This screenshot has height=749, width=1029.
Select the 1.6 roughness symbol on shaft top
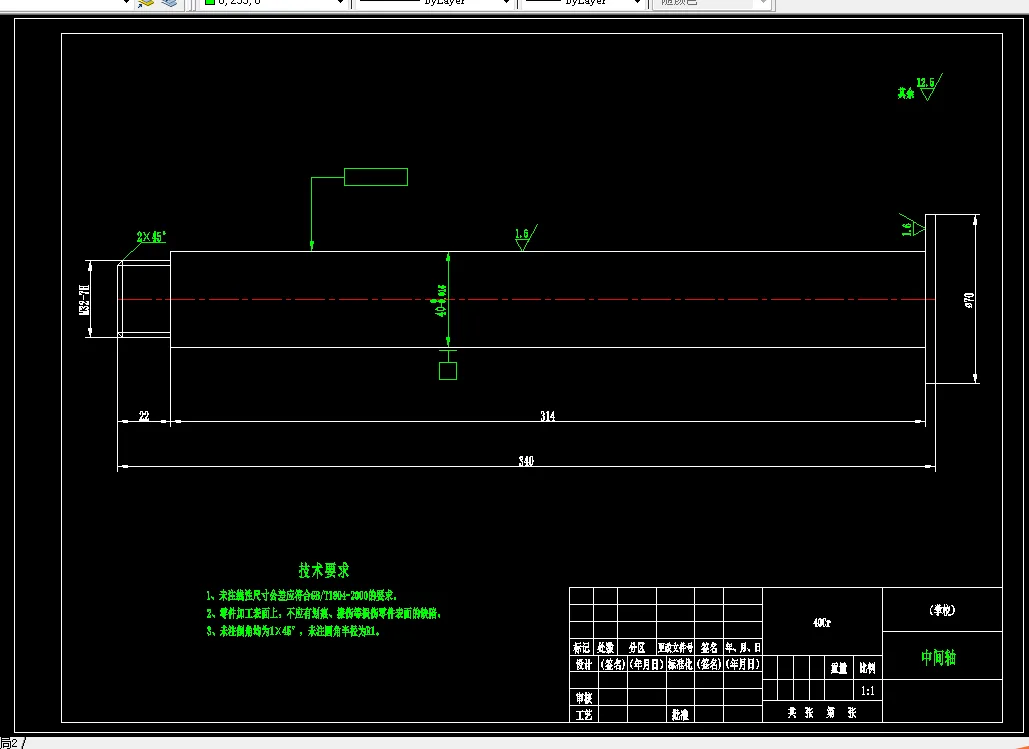pyautogui.click(x=525, y=237)
